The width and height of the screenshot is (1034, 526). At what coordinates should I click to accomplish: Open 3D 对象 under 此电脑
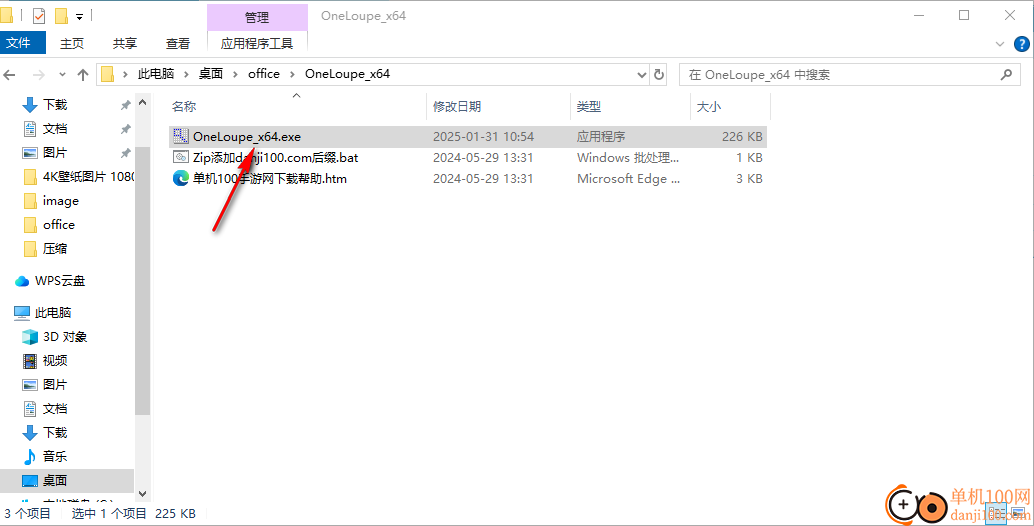click(x=65, y=337)
